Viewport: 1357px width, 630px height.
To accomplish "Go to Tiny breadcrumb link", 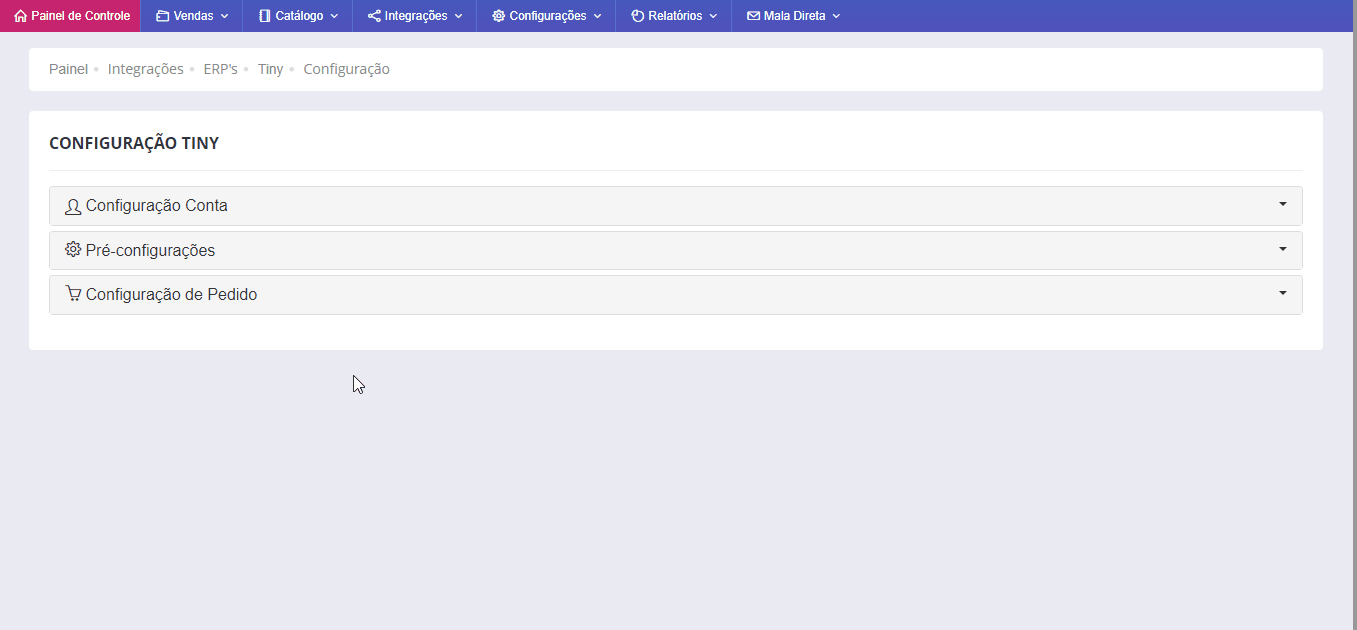I will pos(271,69).
